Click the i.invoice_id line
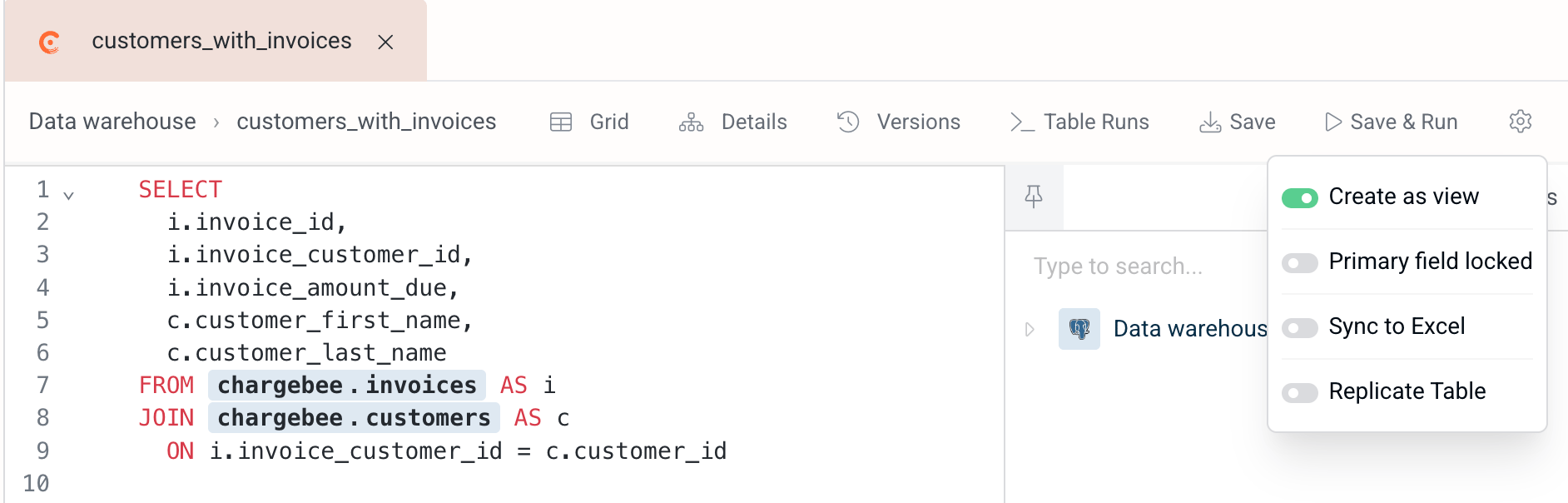The height and width of the screenshot is (503, 1568). tap(257, 222)
